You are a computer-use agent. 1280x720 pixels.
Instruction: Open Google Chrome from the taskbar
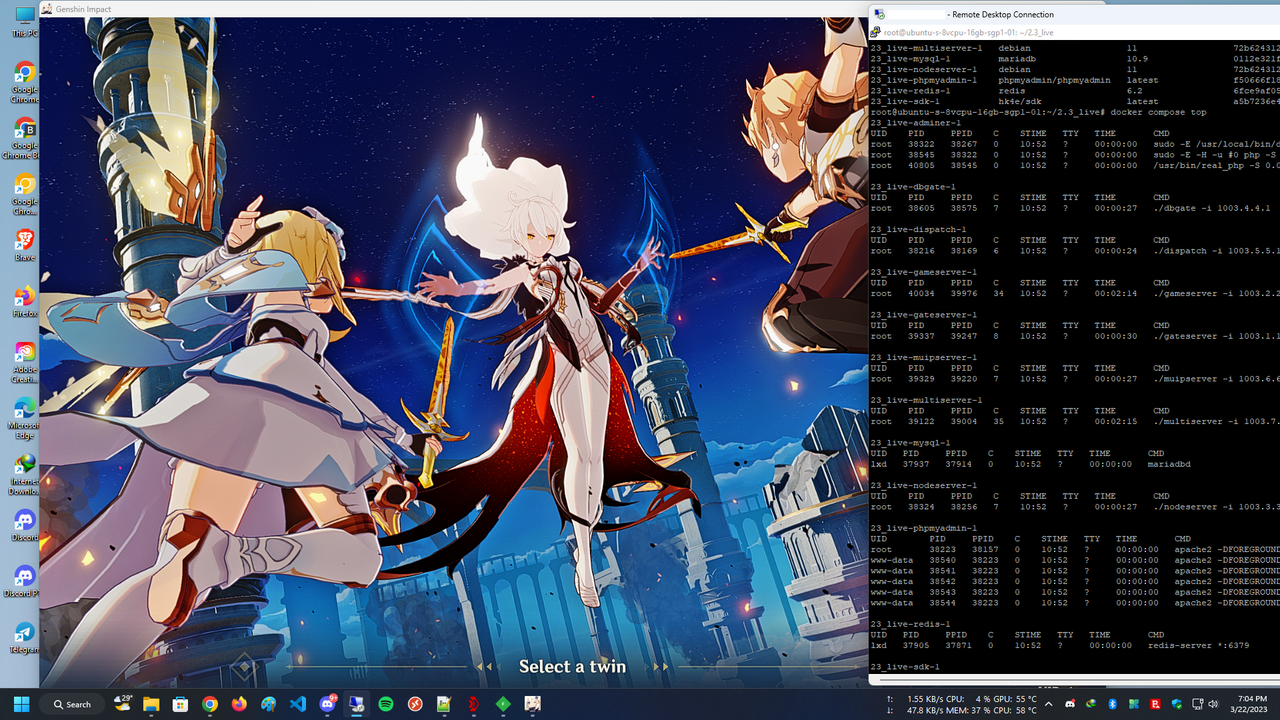(209, 704)
